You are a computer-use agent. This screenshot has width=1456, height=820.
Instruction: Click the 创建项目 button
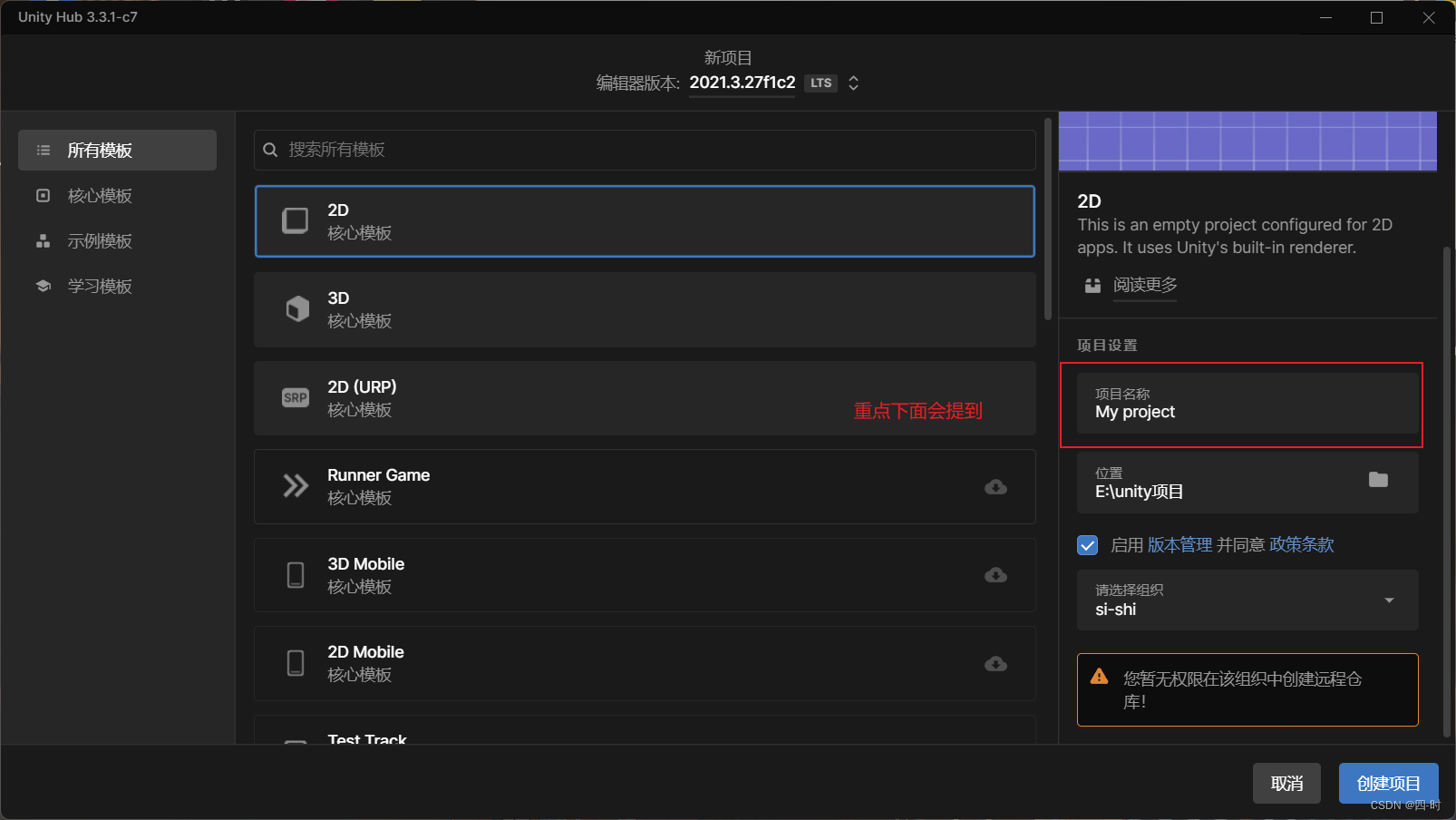point(1388,783)
